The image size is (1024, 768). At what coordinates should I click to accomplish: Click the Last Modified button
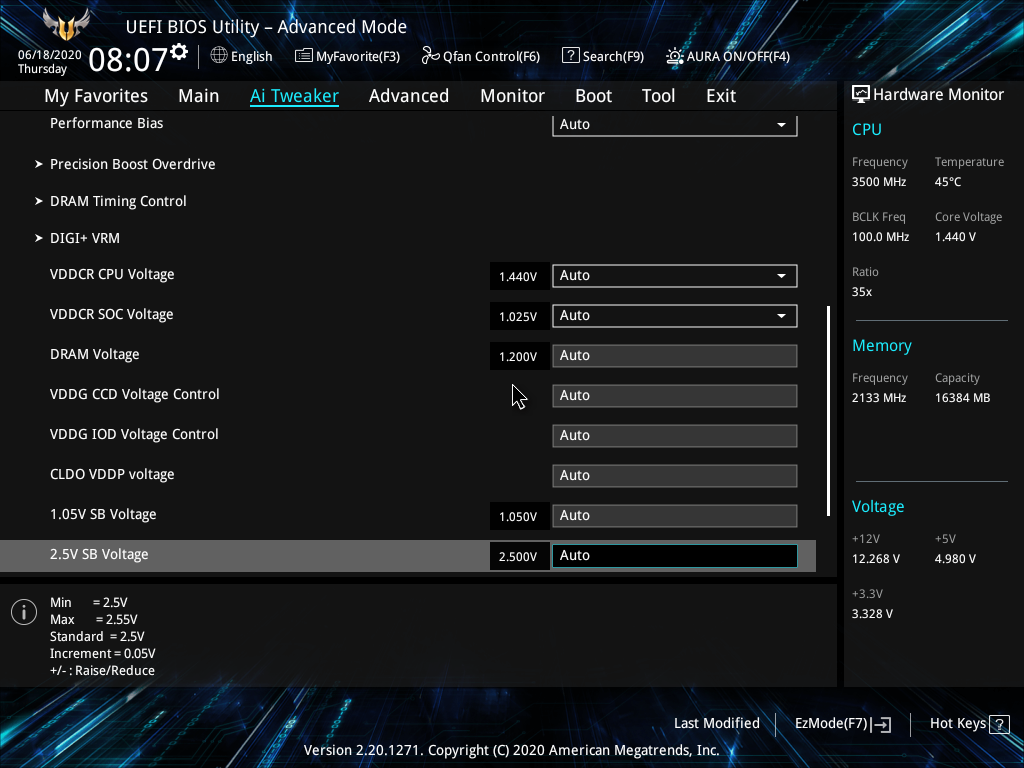[x=717, y=723]
